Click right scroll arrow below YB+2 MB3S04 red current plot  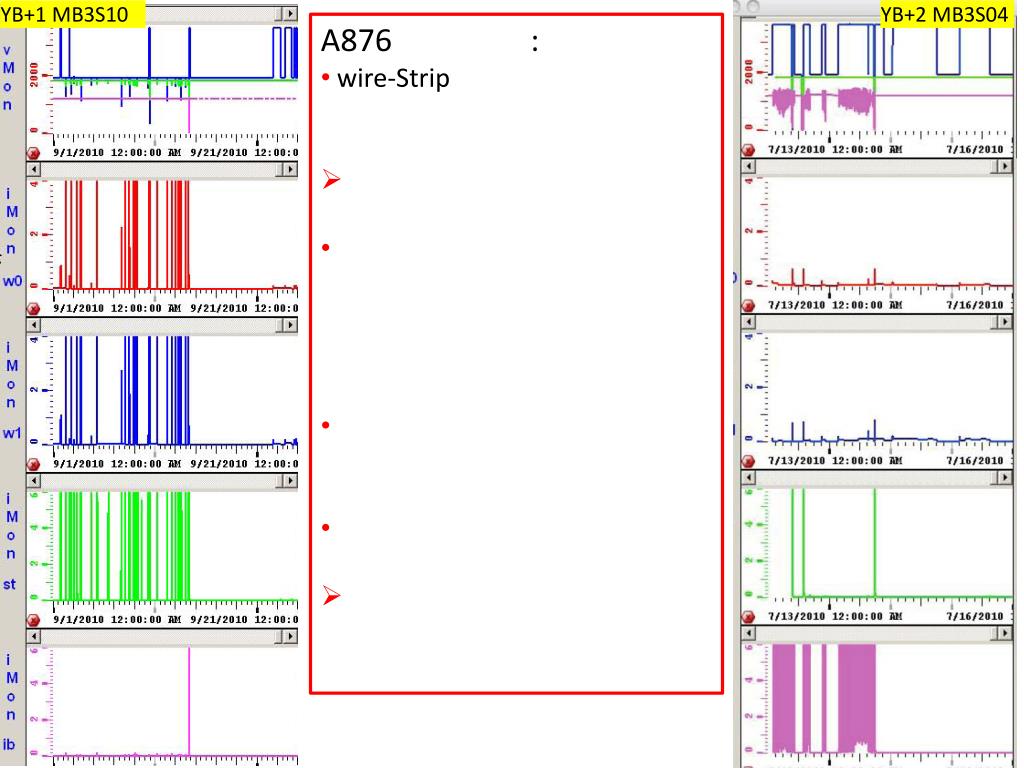1005,322
